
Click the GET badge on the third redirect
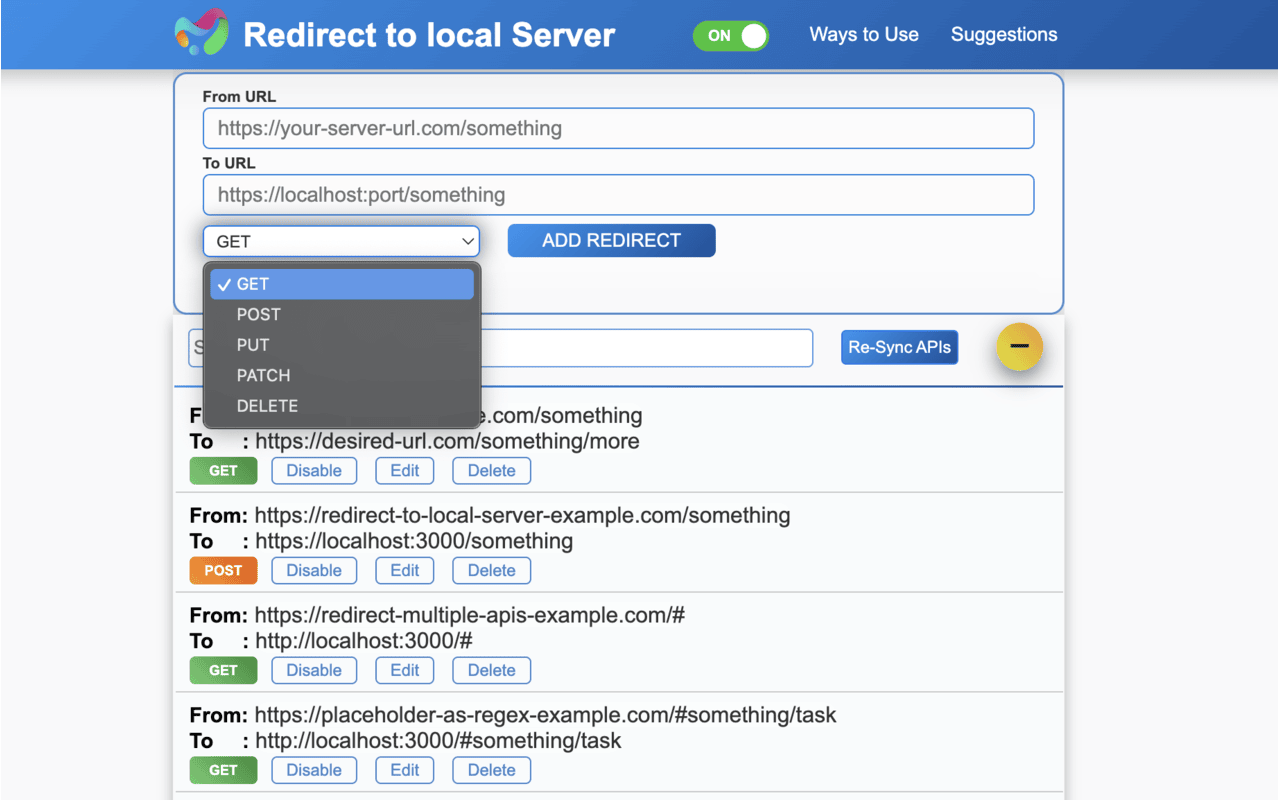[x=223, y=670]
